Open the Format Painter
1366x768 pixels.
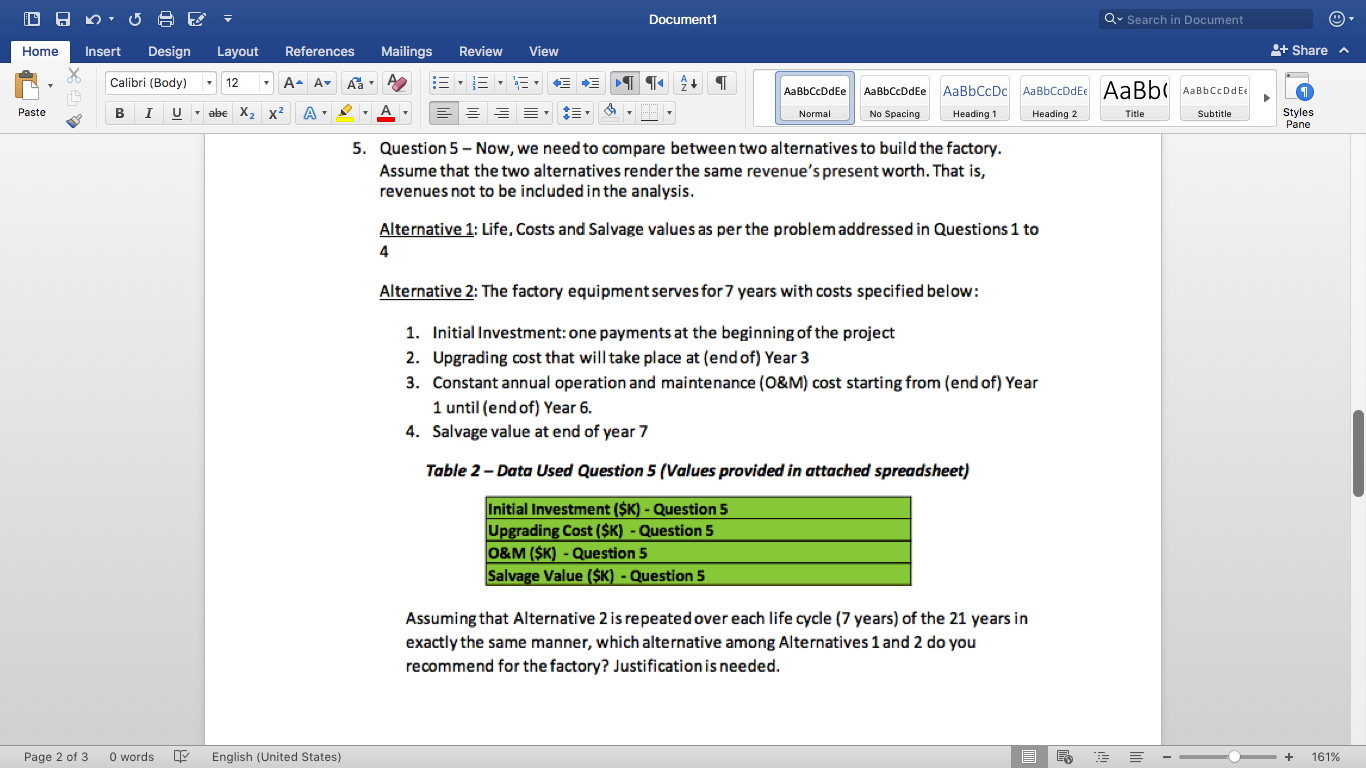pyautogui.click(x=73, y=120)
